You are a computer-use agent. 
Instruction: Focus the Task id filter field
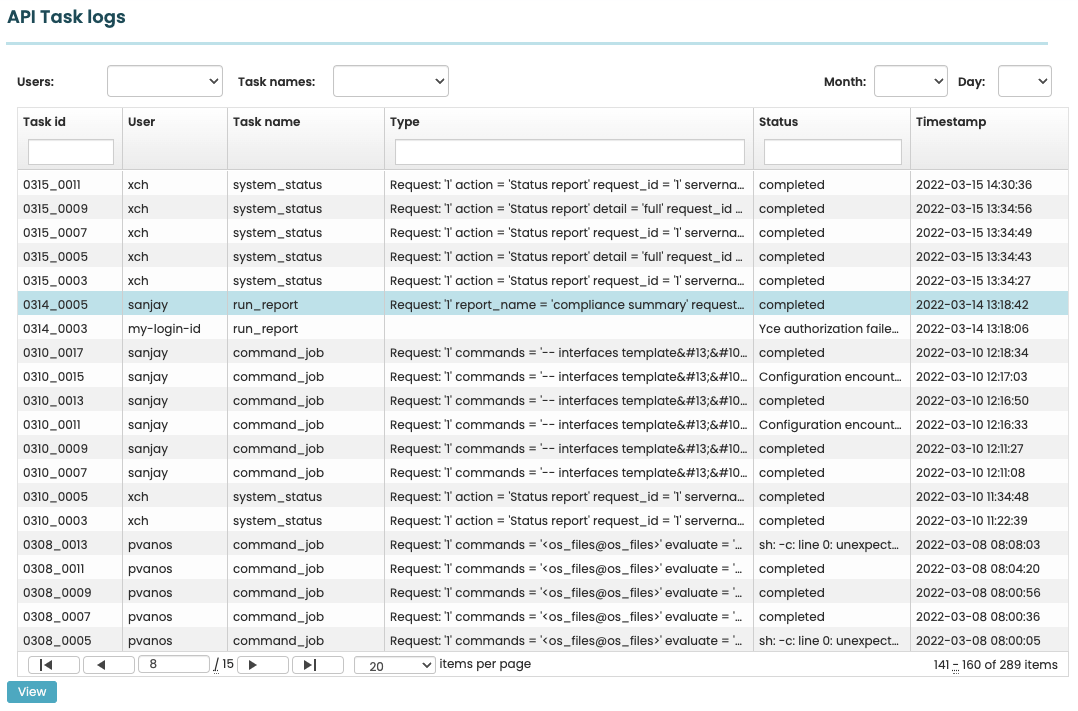coord(71,152)
